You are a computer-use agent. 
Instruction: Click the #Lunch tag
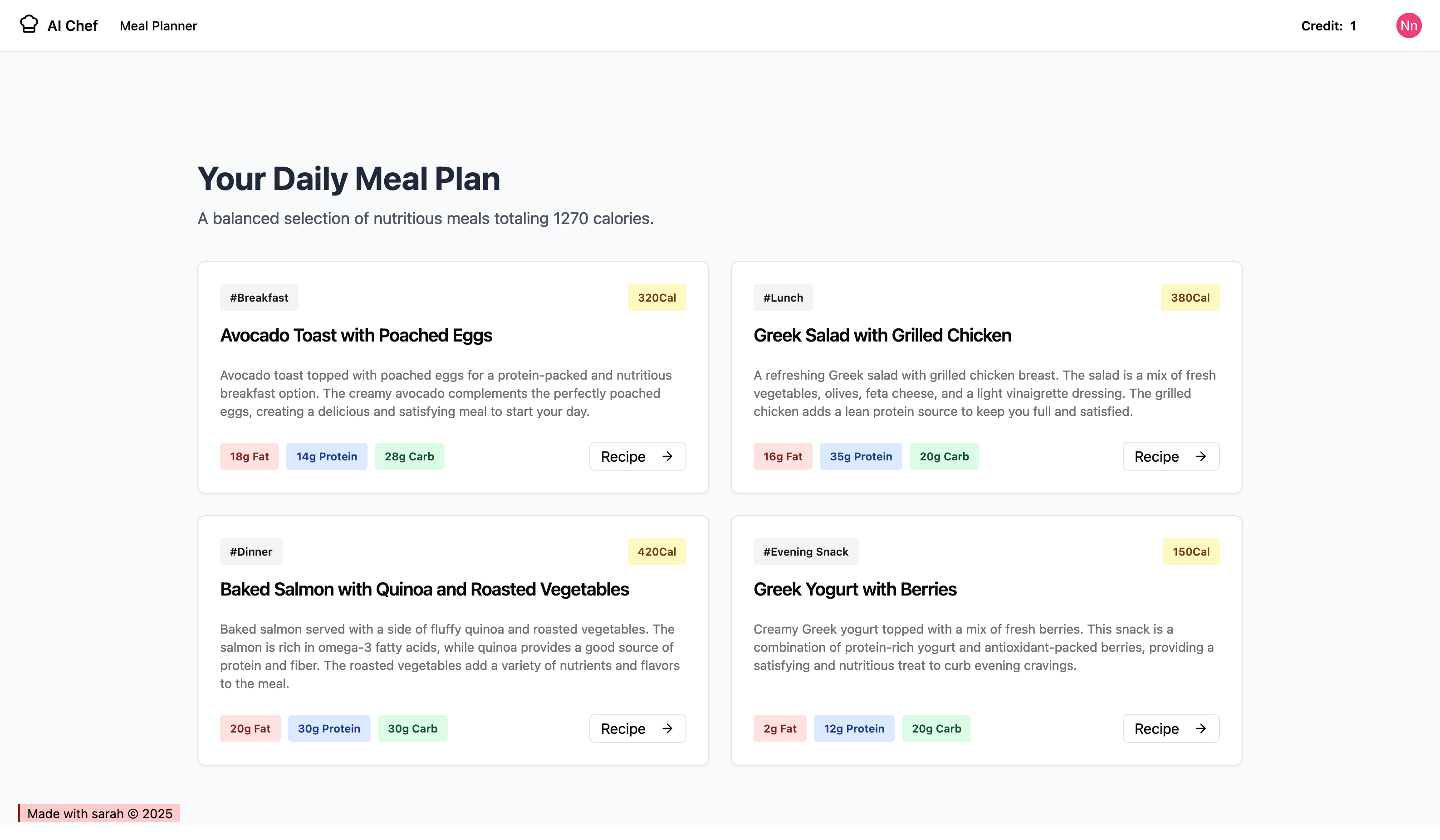783,297
